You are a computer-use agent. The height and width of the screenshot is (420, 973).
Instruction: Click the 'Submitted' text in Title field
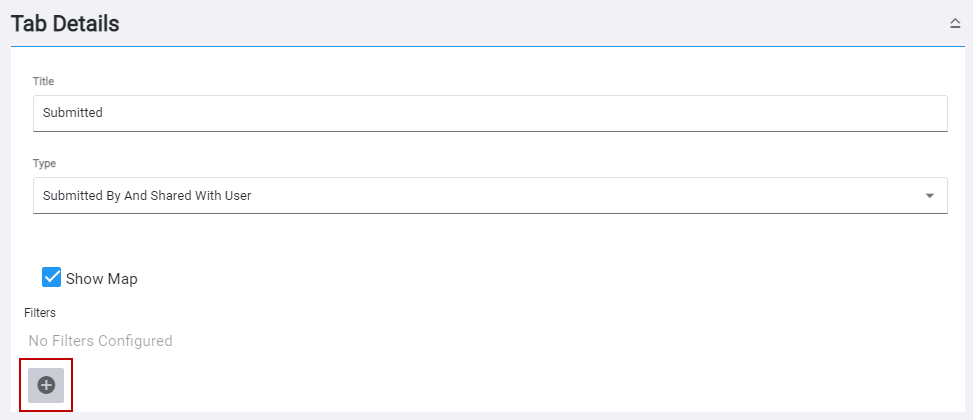[73, 113]
